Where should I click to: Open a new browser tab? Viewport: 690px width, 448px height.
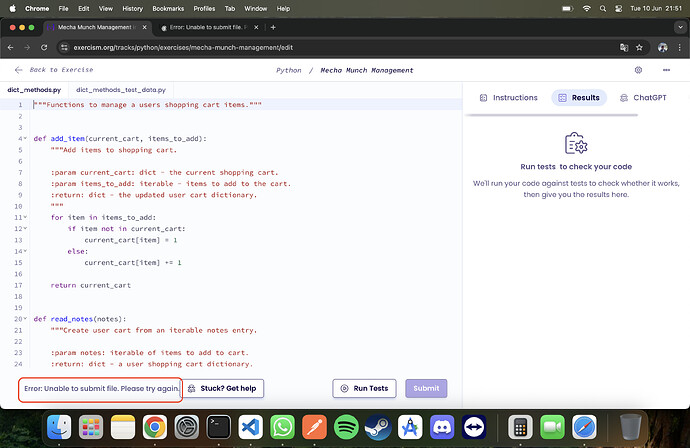[273, 27]
